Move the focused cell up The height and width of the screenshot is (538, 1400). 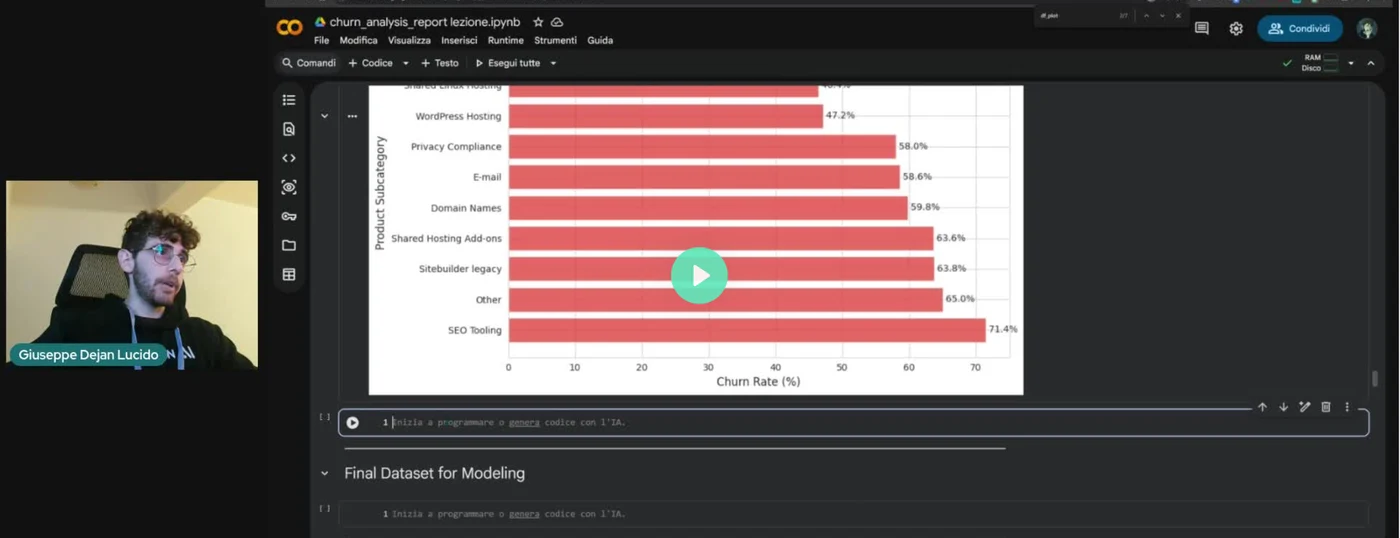[x=1262, y=407]
